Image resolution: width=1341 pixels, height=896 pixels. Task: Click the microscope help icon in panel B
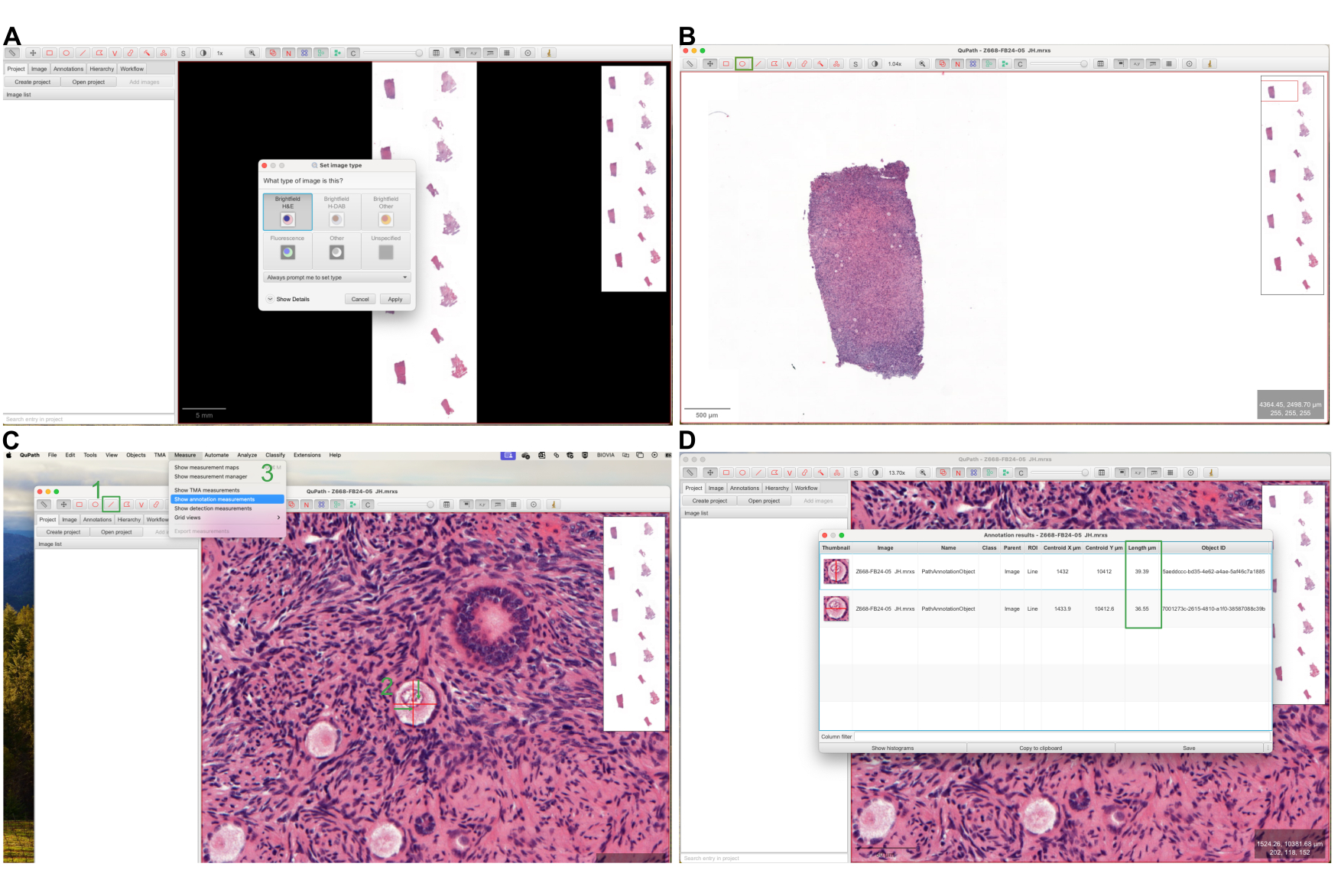click(x=1210, y=63)
